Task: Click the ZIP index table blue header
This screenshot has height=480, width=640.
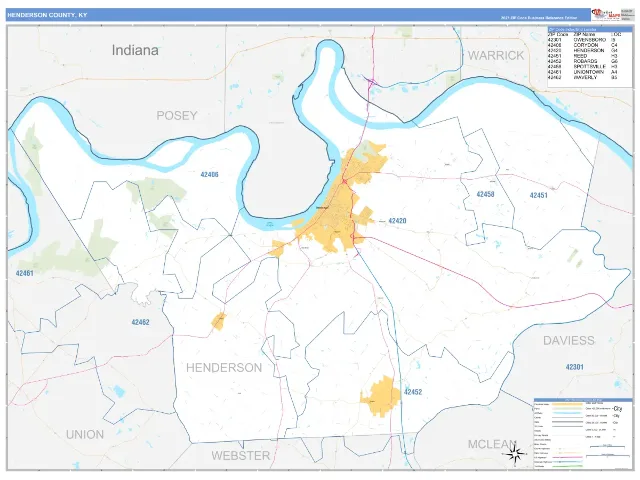Action: [590, 29]
